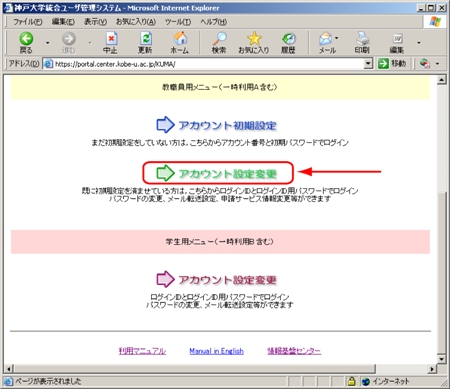Screen dimensions: 450x389
Task: Click the Mail (メール) envelope icon
Action: [x=326, y=39]
